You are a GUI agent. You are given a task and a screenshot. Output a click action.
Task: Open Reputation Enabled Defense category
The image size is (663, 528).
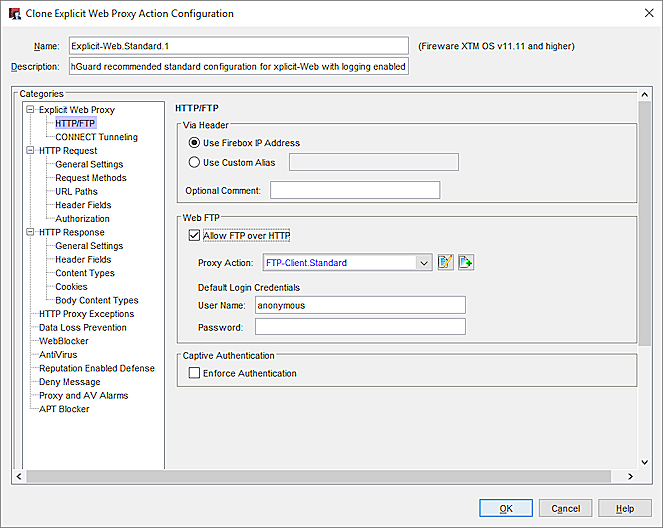point(97,368)
